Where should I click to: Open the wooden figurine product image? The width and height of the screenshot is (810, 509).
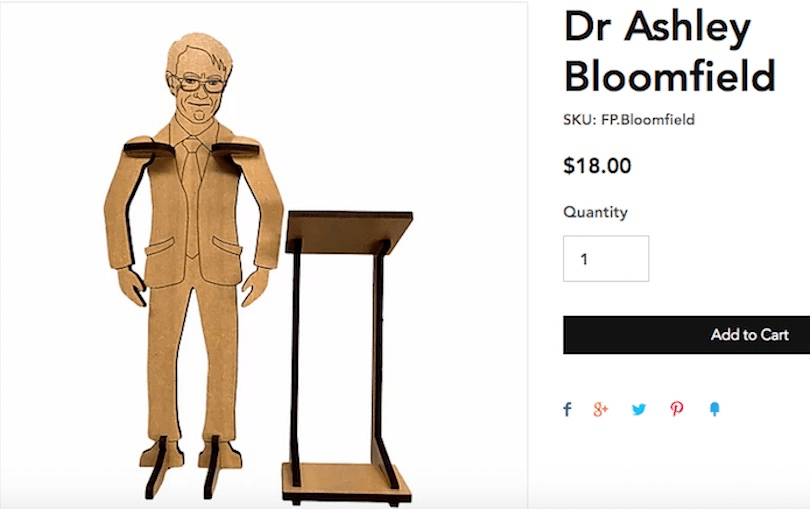(263, 255)
